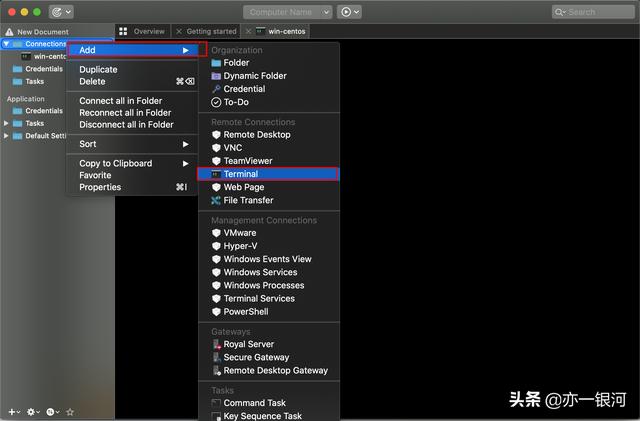Click the Windows Events View icon
This screenshot has width=640, height=421.
pyautogui.click(x=216, y=259)
